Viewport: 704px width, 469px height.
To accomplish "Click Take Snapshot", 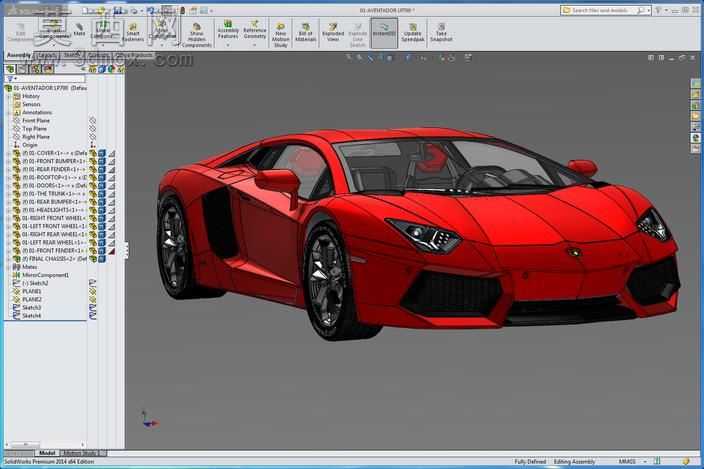I will point(441,33).
